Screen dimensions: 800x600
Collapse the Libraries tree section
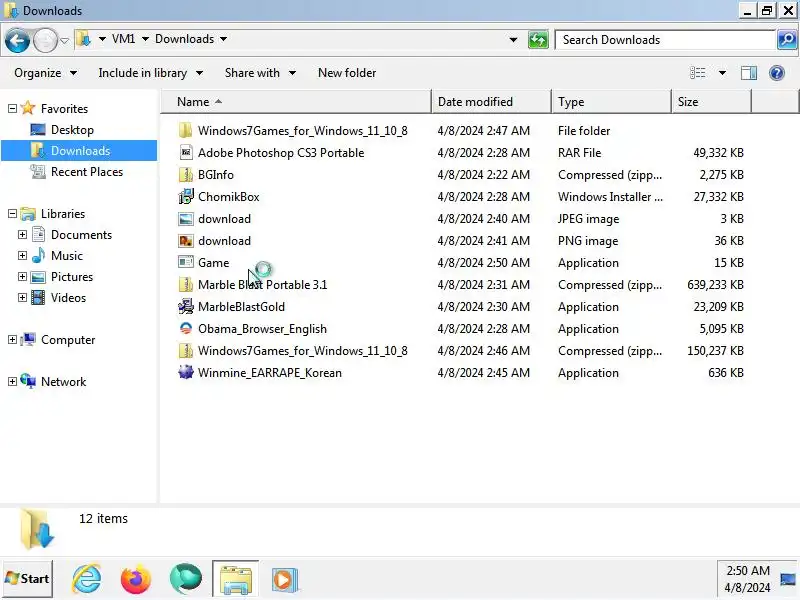[12, 213]
